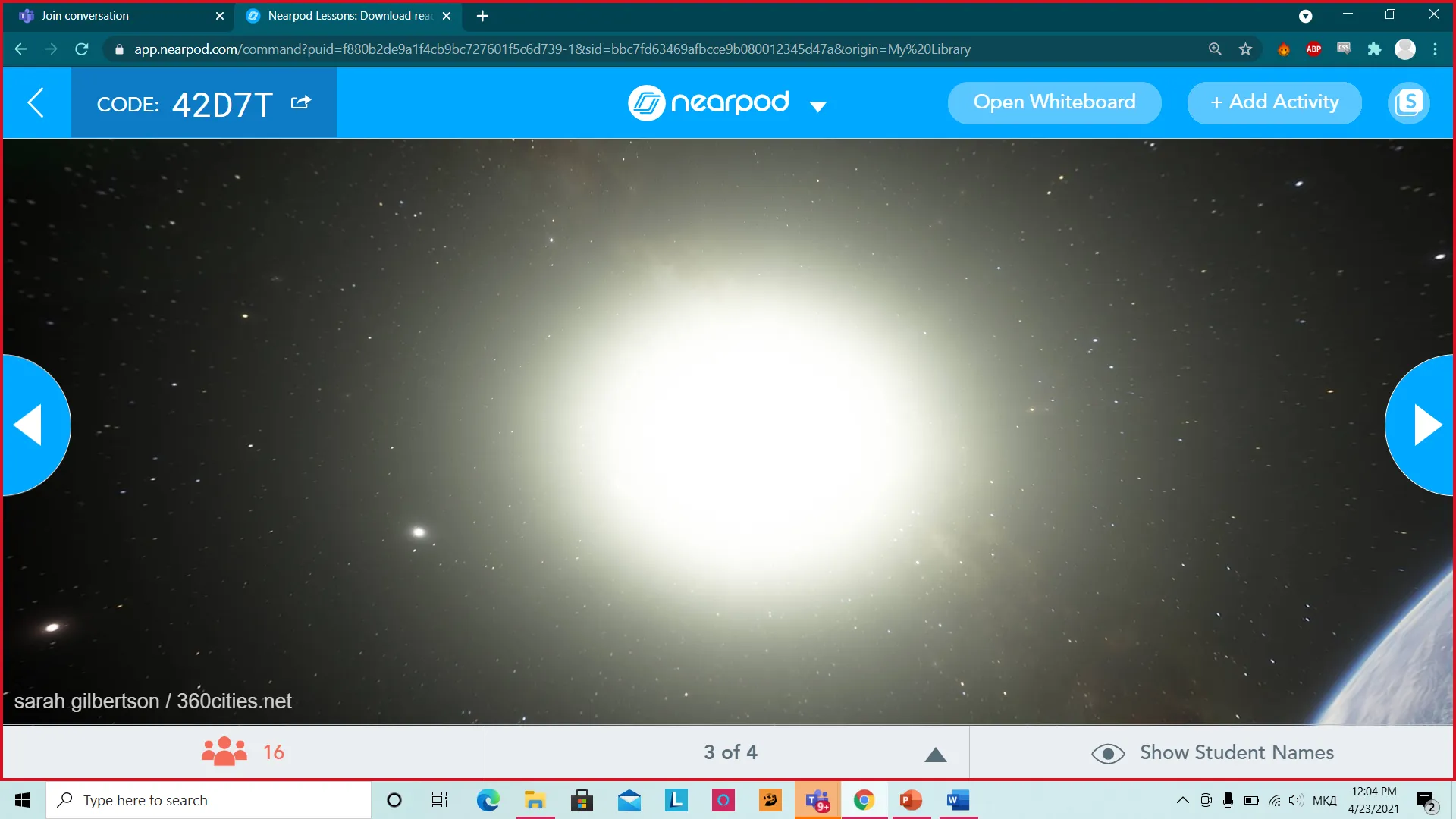Image resolution: width=1456 pixels, height=819 pixels.
Task: Open Task View
Action: tap(440, 800)
